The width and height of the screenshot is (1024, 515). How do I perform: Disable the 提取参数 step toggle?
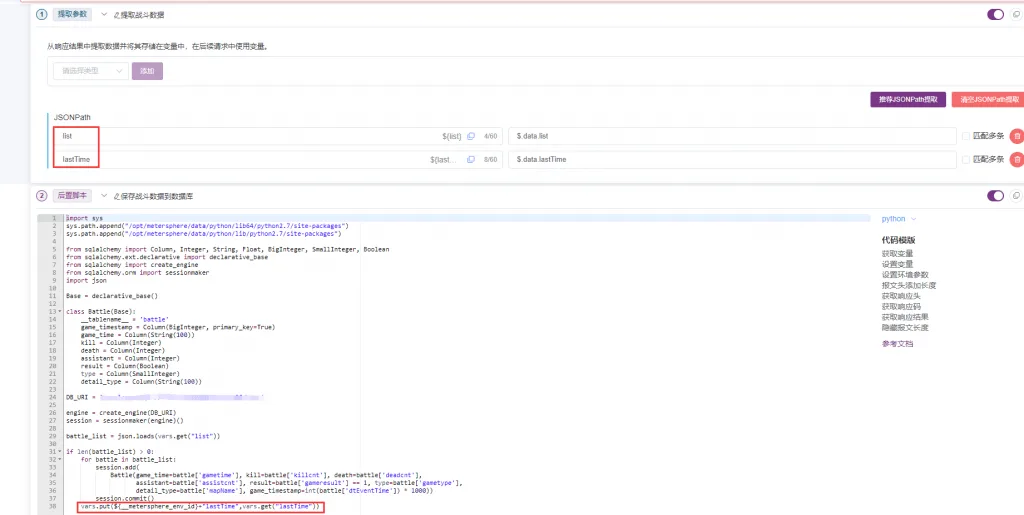click(995, 14)
